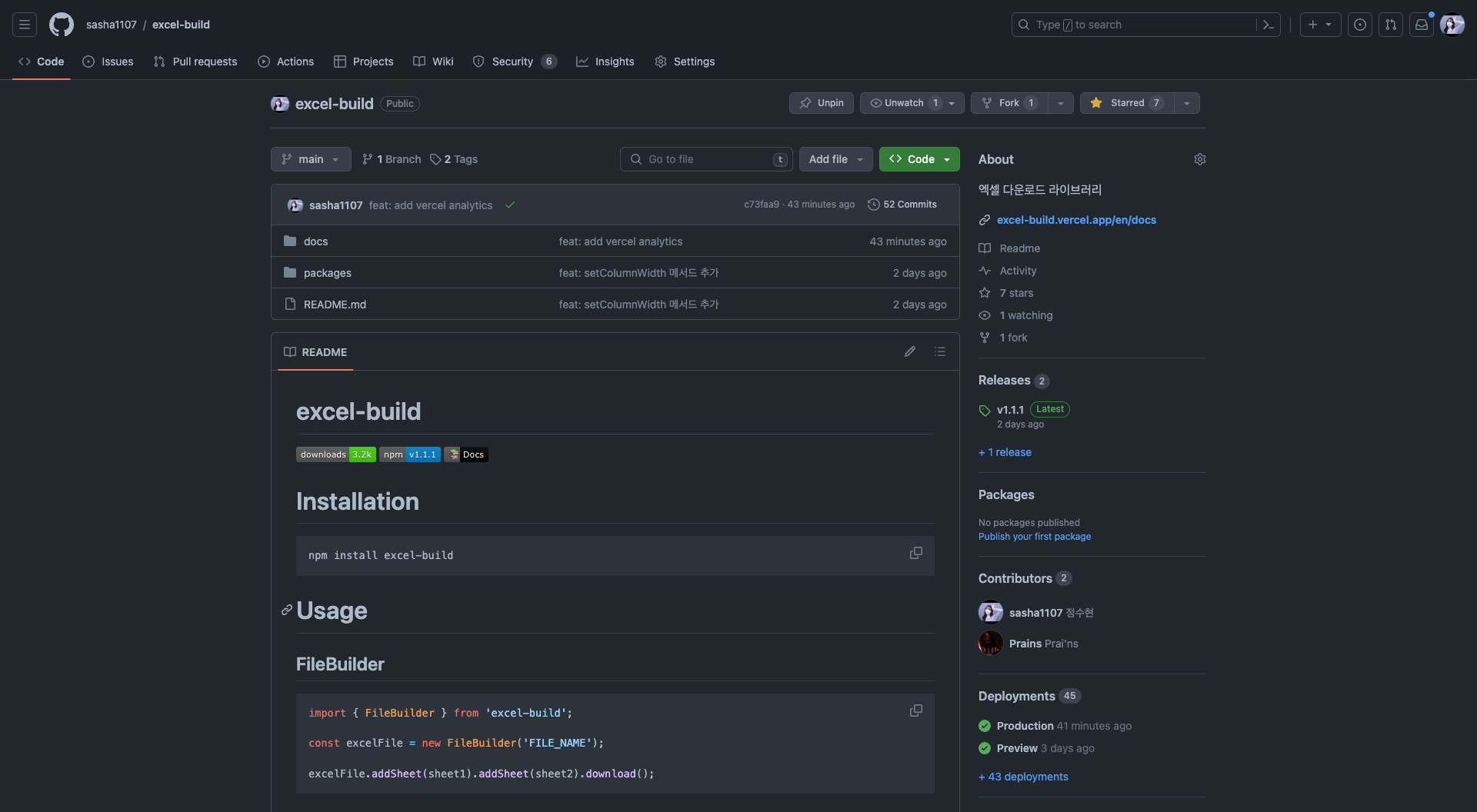Toggle the Starred button
The image size is (1477, 812).
pyautogui.click(x=1127, y=103)
